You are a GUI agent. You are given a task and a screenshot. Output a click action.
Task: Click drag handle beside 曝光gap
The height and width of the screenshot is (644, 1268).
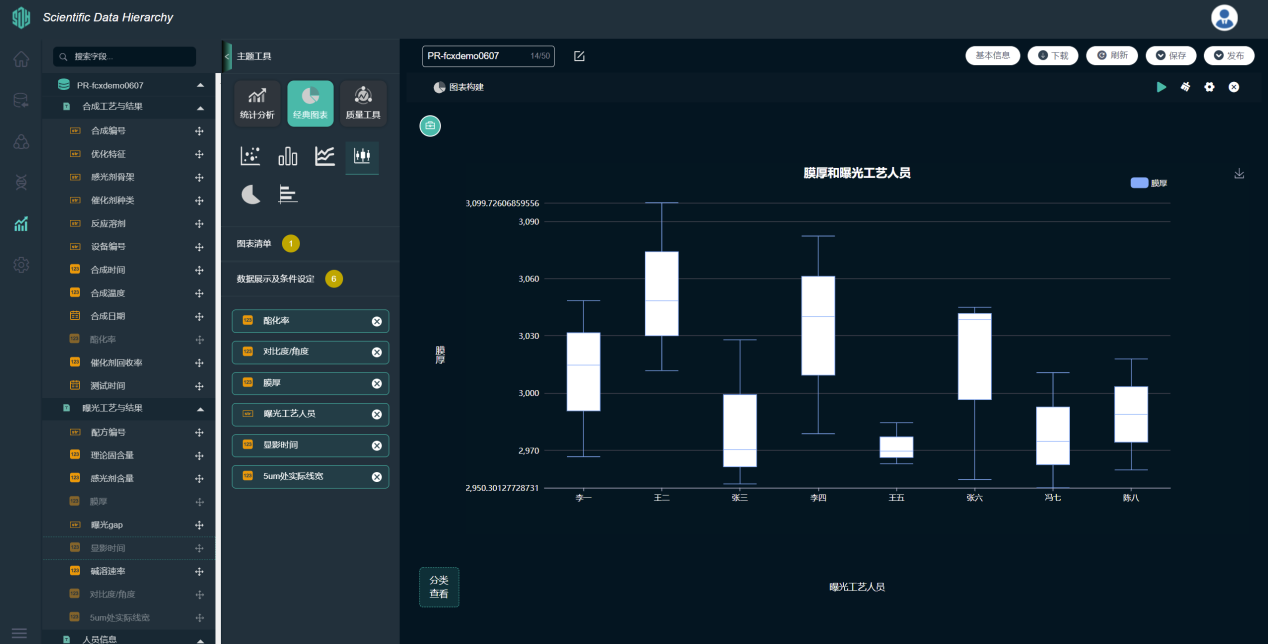point(199,524)
